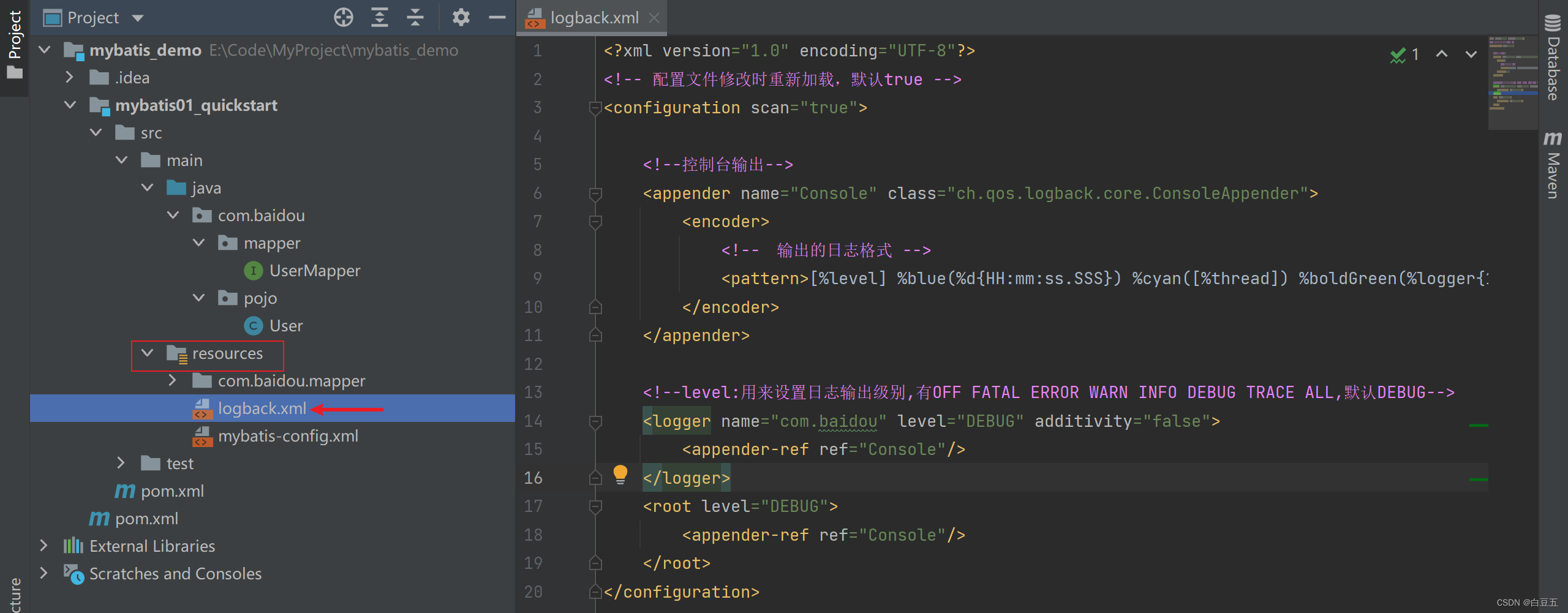Click the xml declaration on line 1
Screen dimensions: 1568x613
[790, 51]
